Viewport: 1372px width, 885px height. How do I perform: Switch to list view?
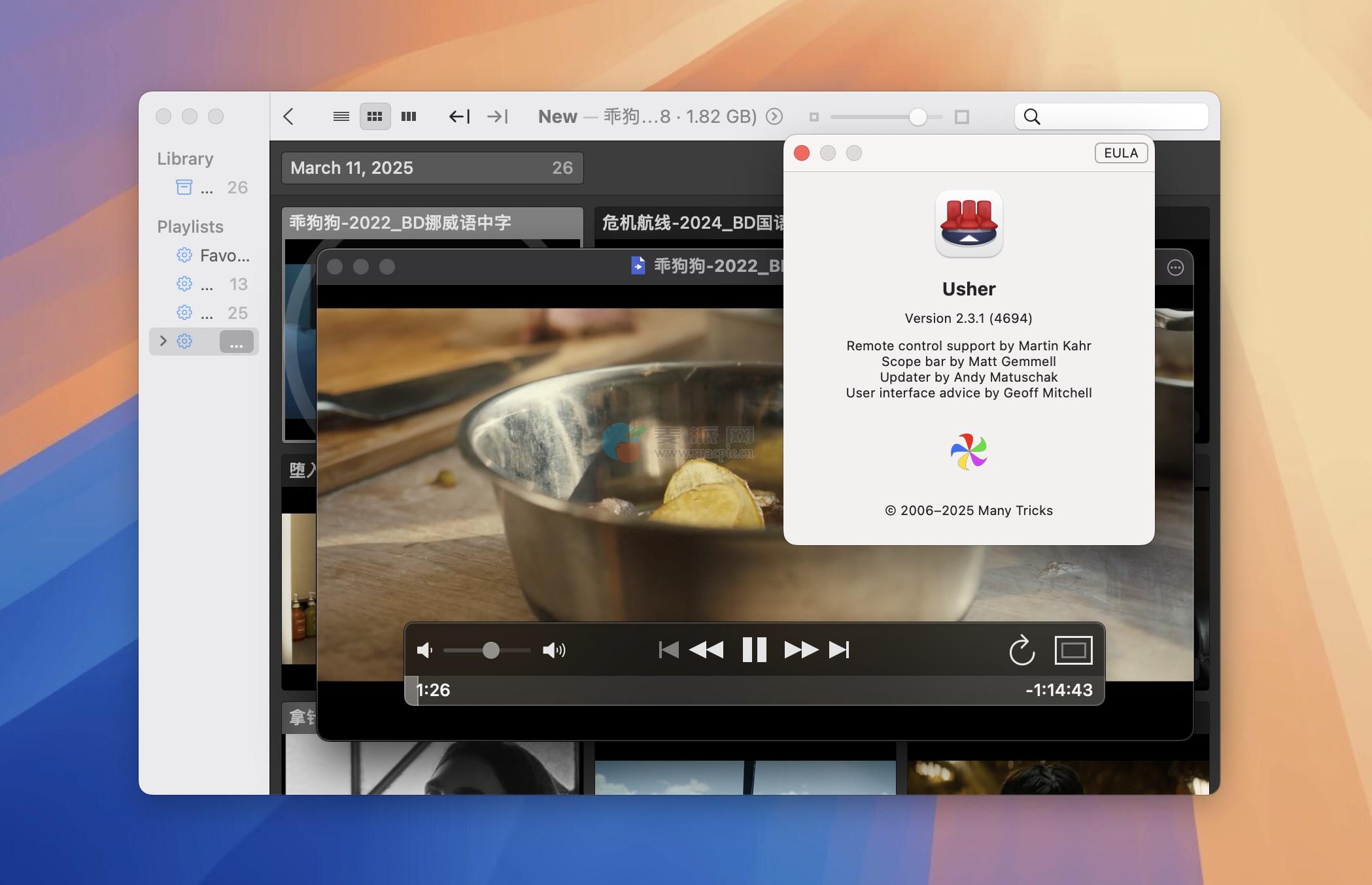coord(341,116)
